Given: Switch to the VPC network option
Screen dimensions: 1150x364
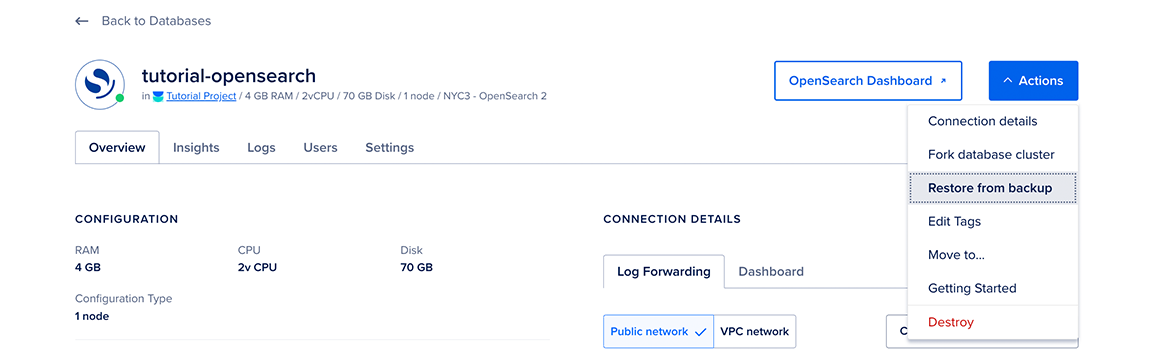Looking at the screenshot, I should tap(755, 332).
